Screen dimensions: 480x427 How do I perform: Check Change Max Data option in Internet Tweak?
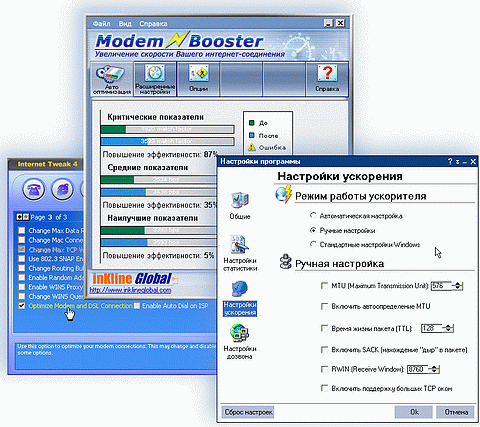point(22,230)
